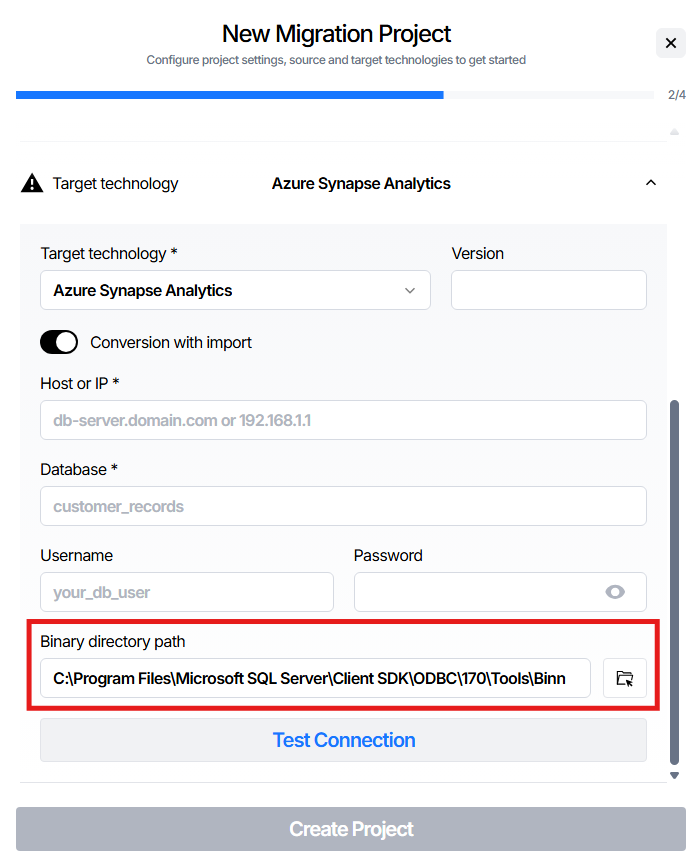Viewport: 698px width, 860px height.
Task: Click the Username text field
Action: click(x=187, y=592)
